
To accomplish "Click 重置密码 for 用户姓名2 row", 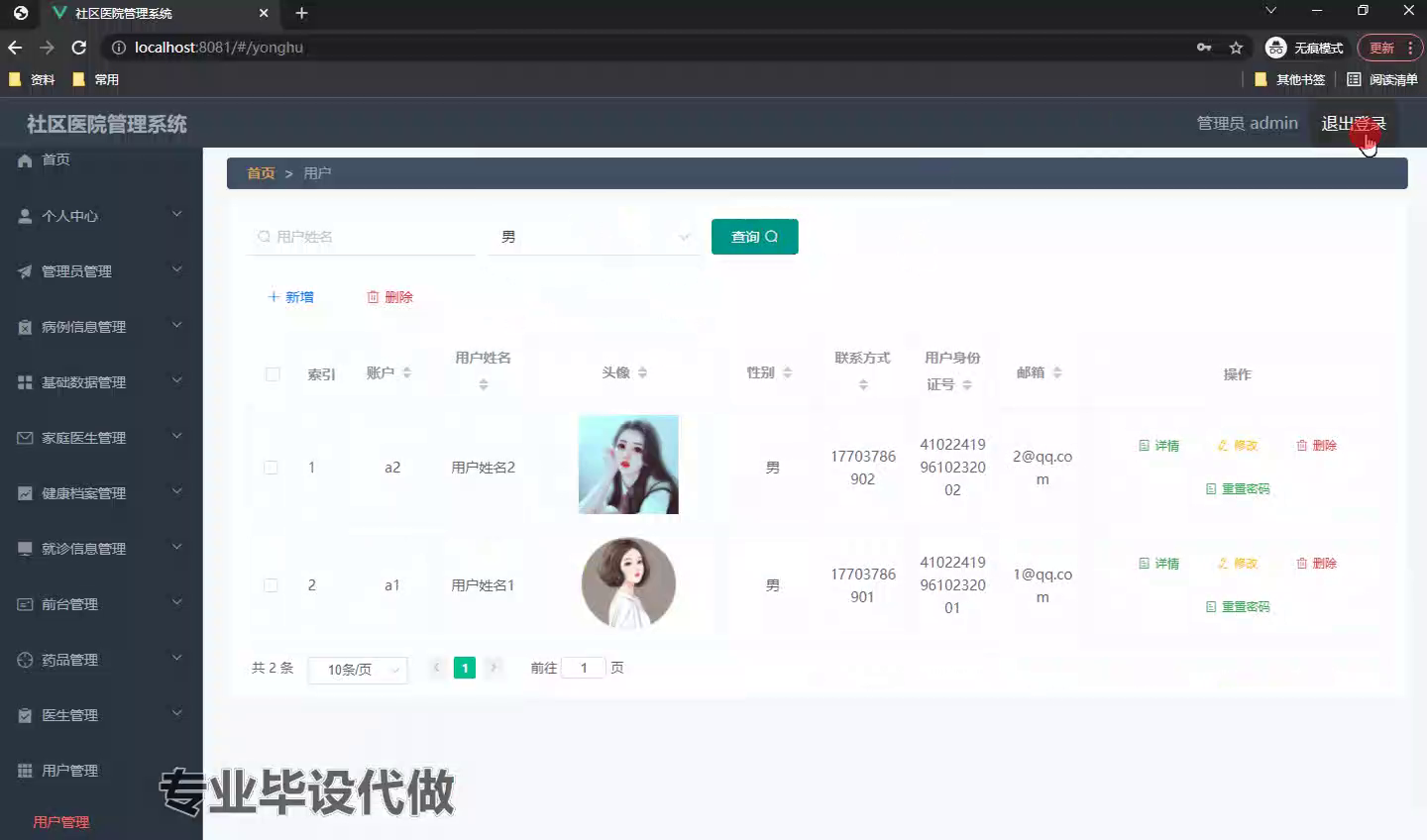I will pos(1238,489).
